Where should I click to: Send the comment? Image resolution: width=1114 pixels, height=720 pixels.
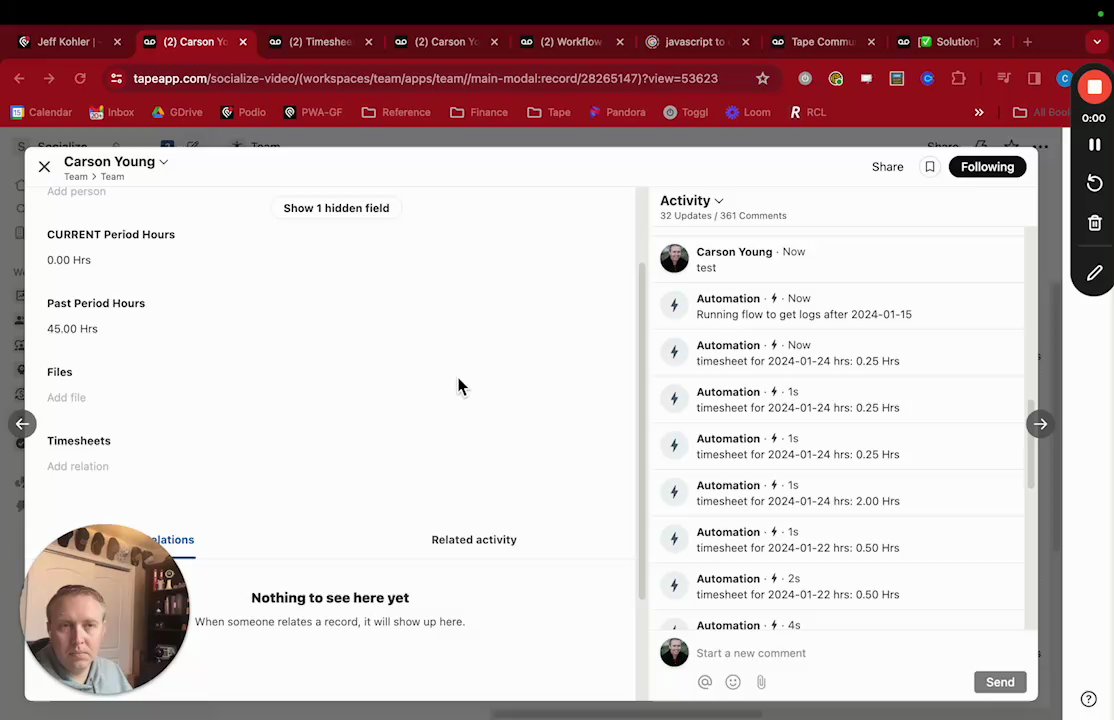(1000, 682)
